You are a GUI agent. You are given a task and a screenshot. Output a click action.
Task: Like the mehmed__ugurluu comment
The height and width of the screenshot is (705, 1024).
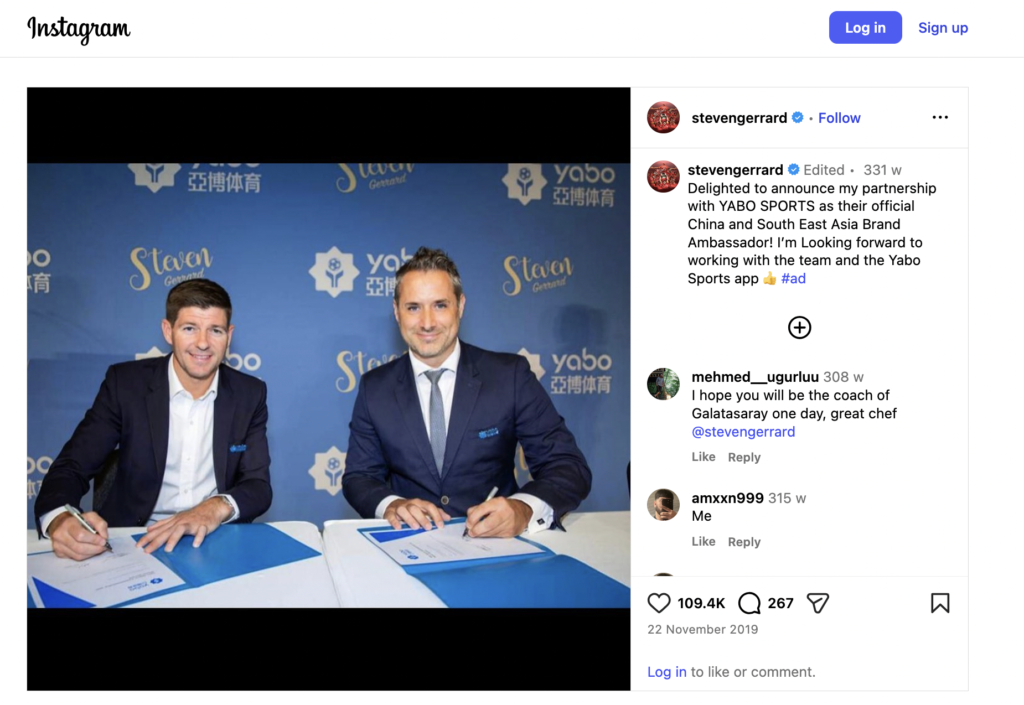click(703, 457)
